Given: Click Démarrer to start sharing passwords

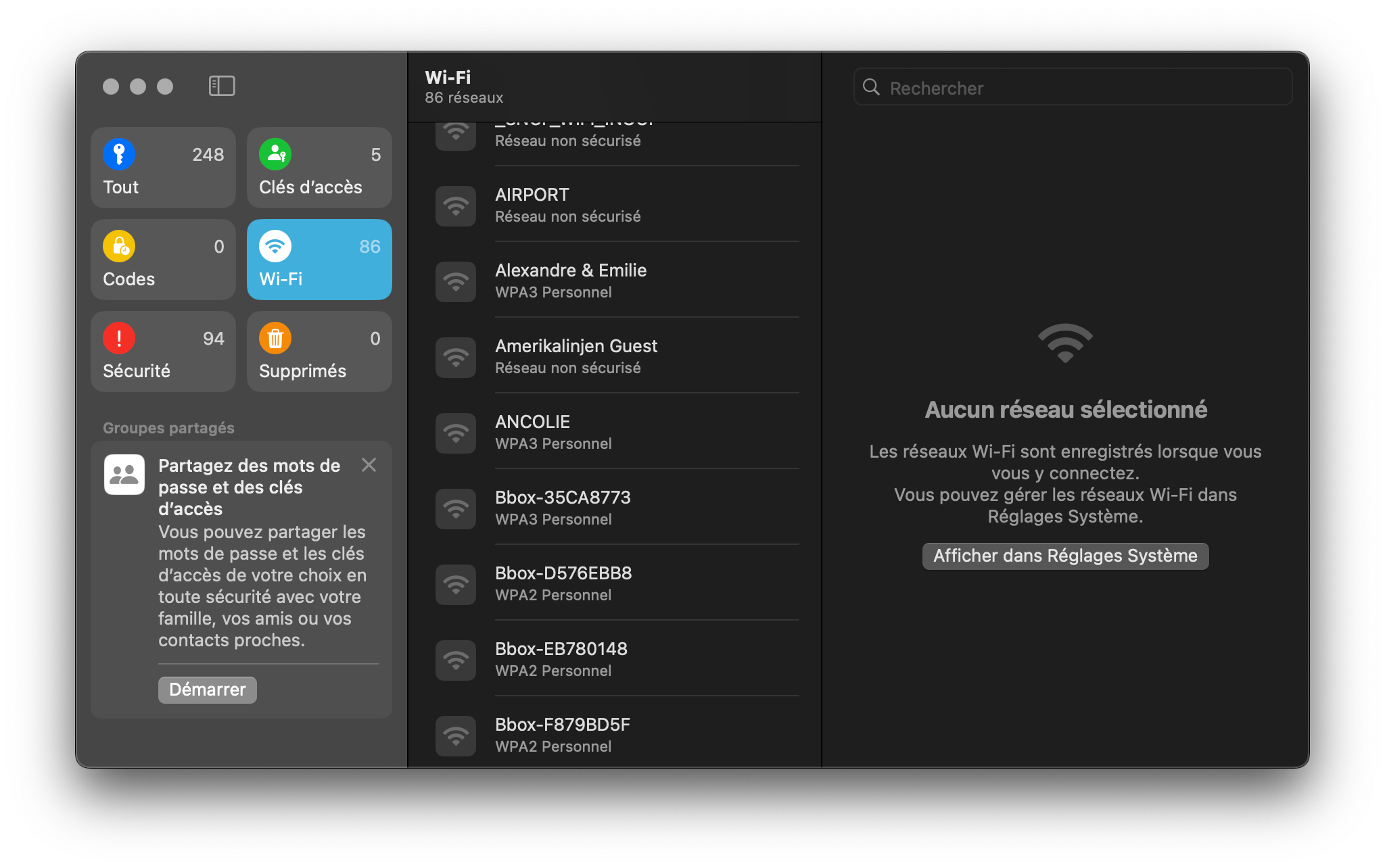Looking at the screenshot, I should (x=208, y=690).
